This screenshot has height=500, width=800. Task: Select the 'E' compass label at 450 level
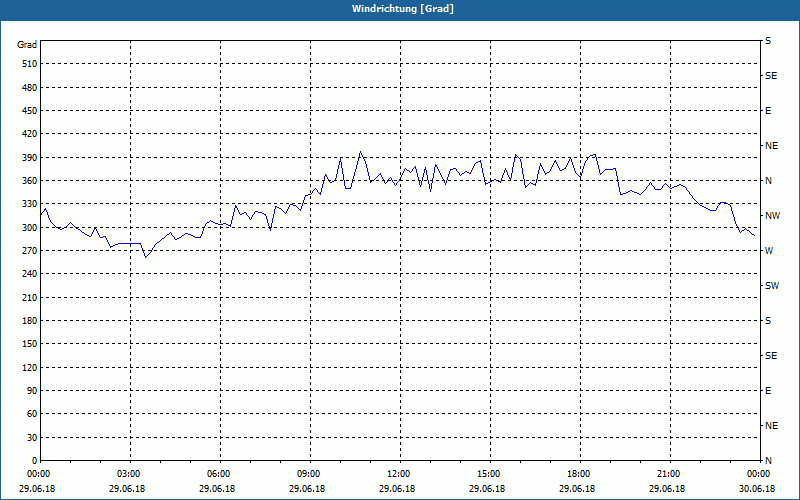click(768, 111)
